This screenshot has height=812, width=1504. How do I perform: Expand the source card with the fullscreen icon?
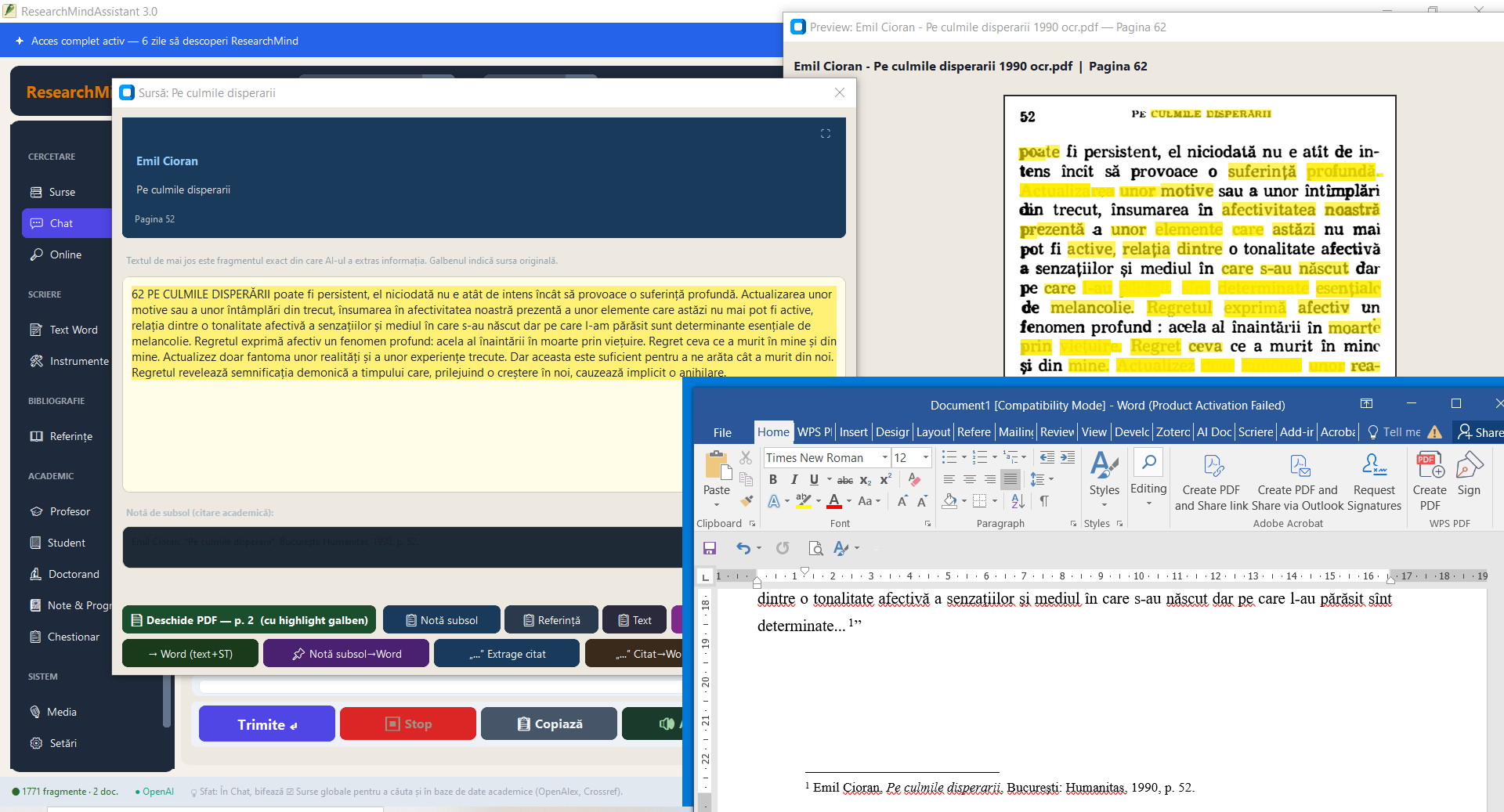click(x=826, y=134)
